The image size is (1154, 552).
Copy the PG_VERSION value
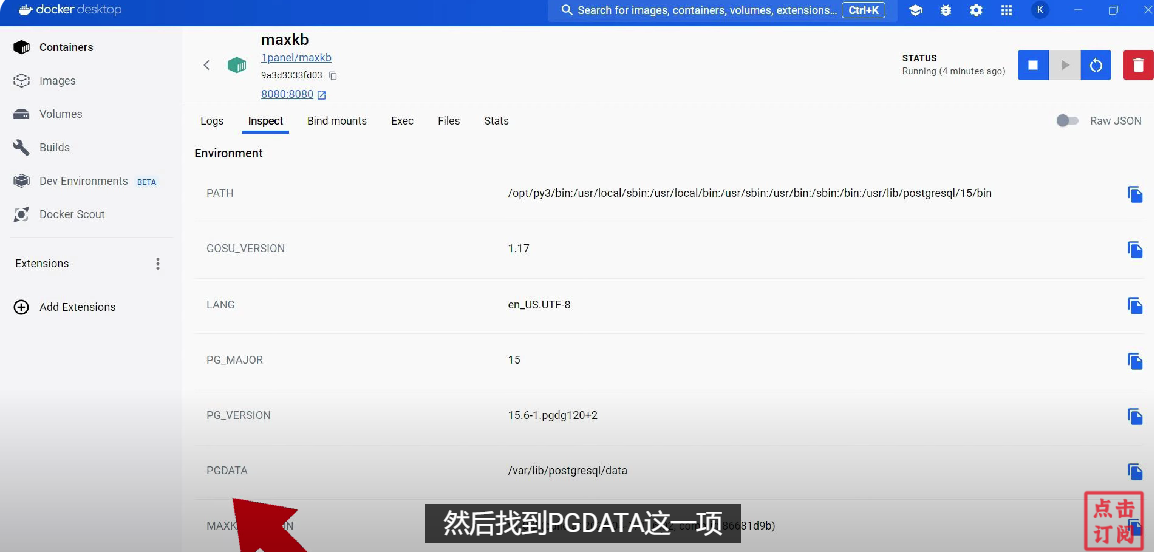pyautogui.click(x=1135, y=417)
